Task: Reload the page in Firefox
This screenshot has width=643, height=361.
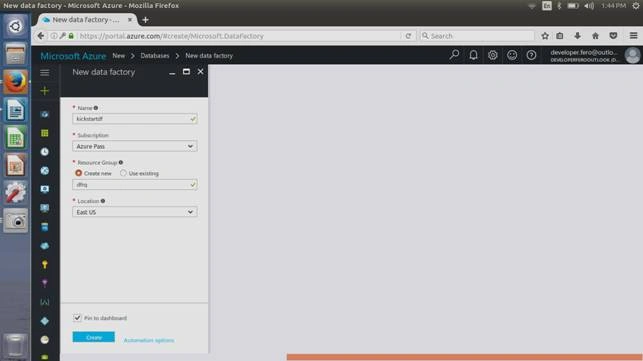Action: tap(408, 36)
